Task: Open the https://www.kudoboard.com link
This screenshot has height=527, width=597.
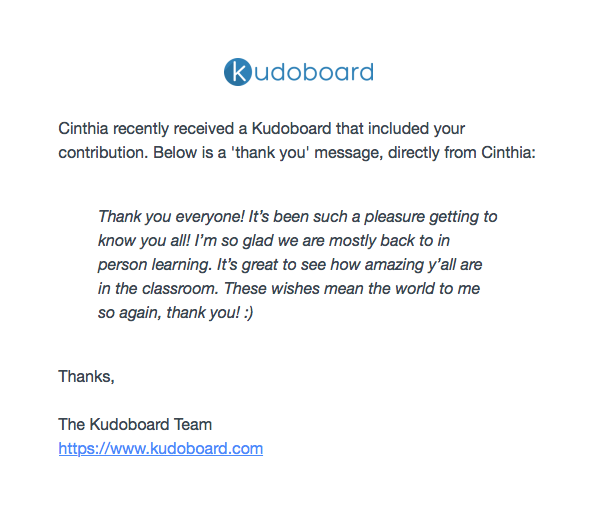Action: 161,449
